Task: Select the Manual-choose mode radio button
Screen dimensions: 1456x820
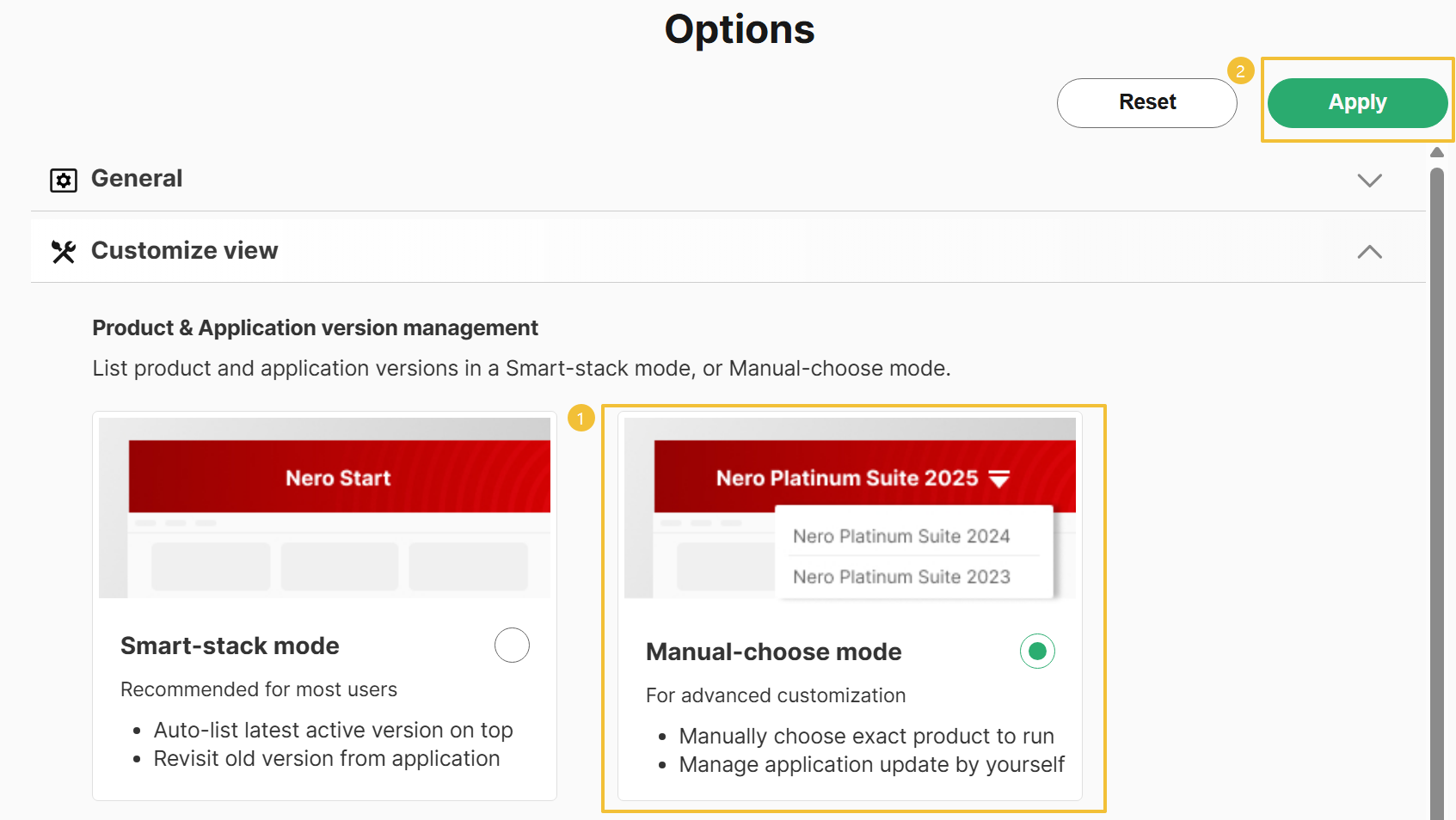Action: (1037, 651)
